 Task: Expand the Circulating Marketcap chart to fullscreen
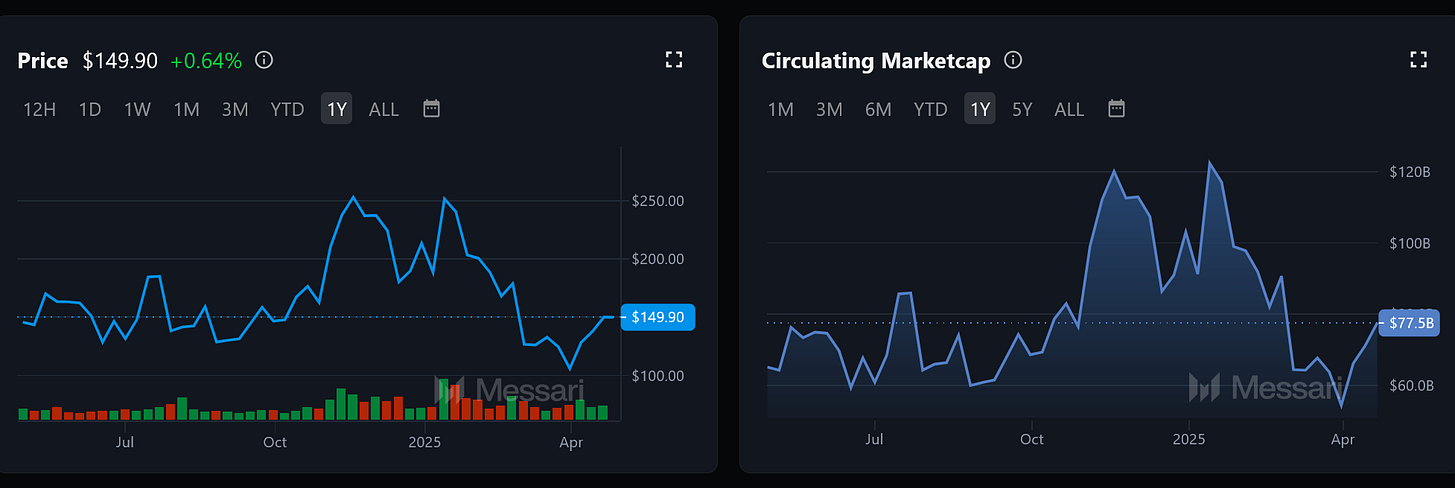[1418, 60]
